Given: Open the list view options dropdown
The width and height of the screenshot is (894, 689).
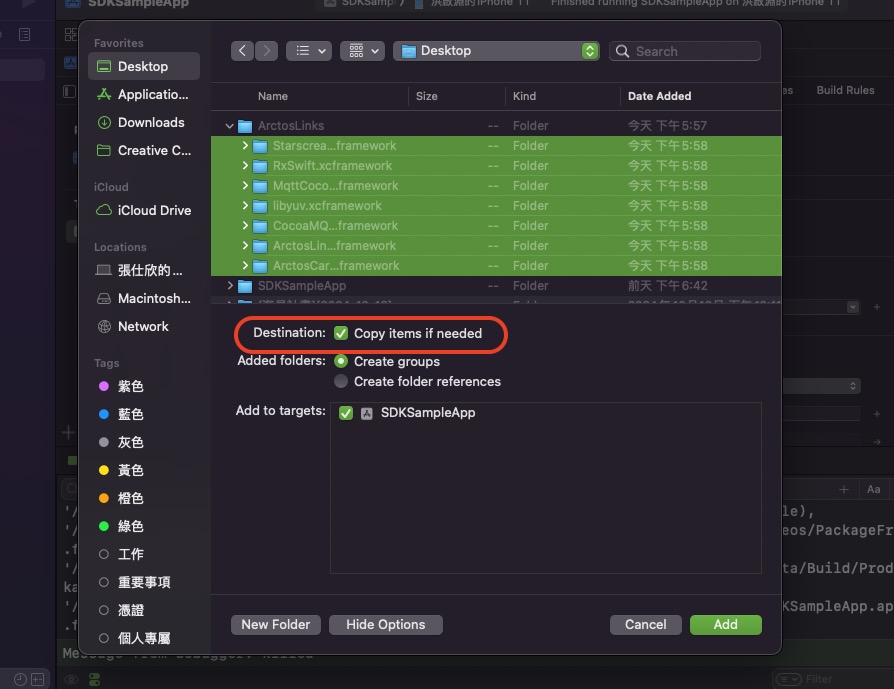Looking at the screenshot, I should pos(308,51).
